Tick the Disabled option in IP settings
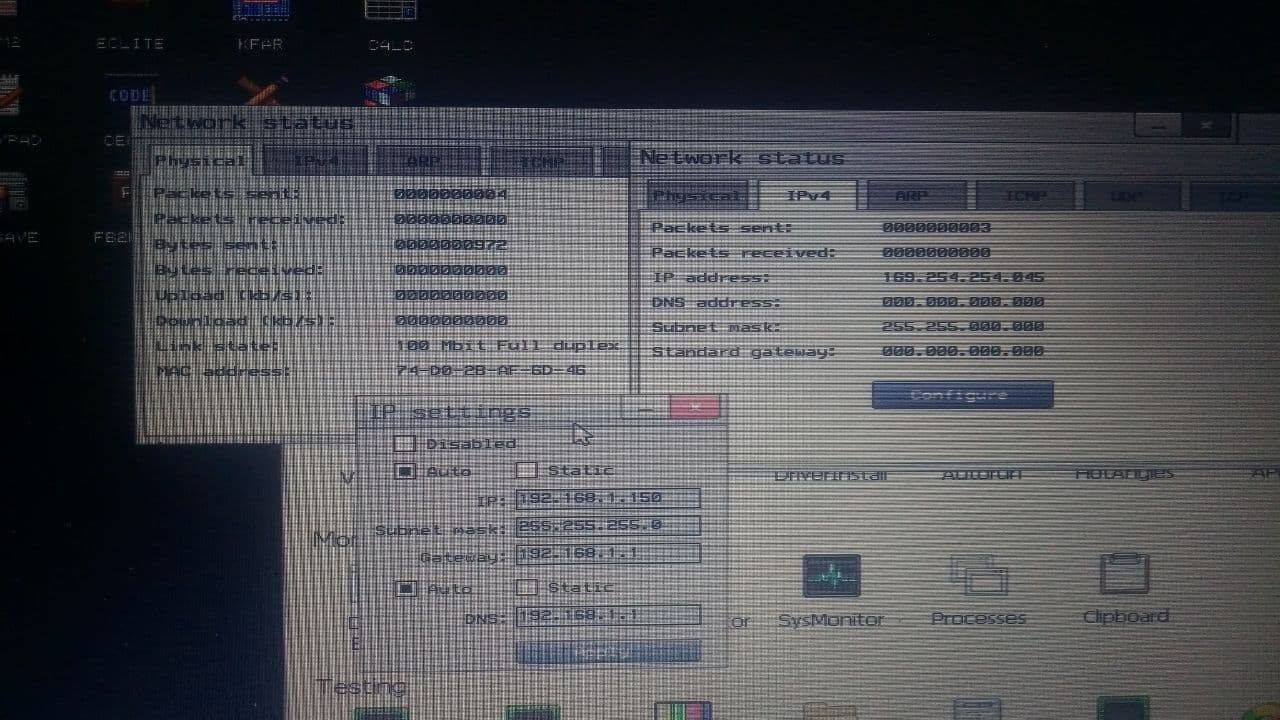Image resolution: width=1280 pixels, height=720 pixels. 405,443
